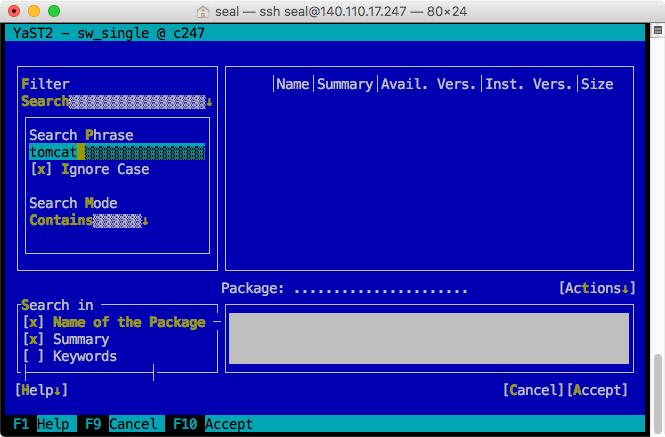The width and height of the screenshot is (665, 437).
Task: Expand the Search Mode Contains dropdown
Action: (x=88, y=220)
